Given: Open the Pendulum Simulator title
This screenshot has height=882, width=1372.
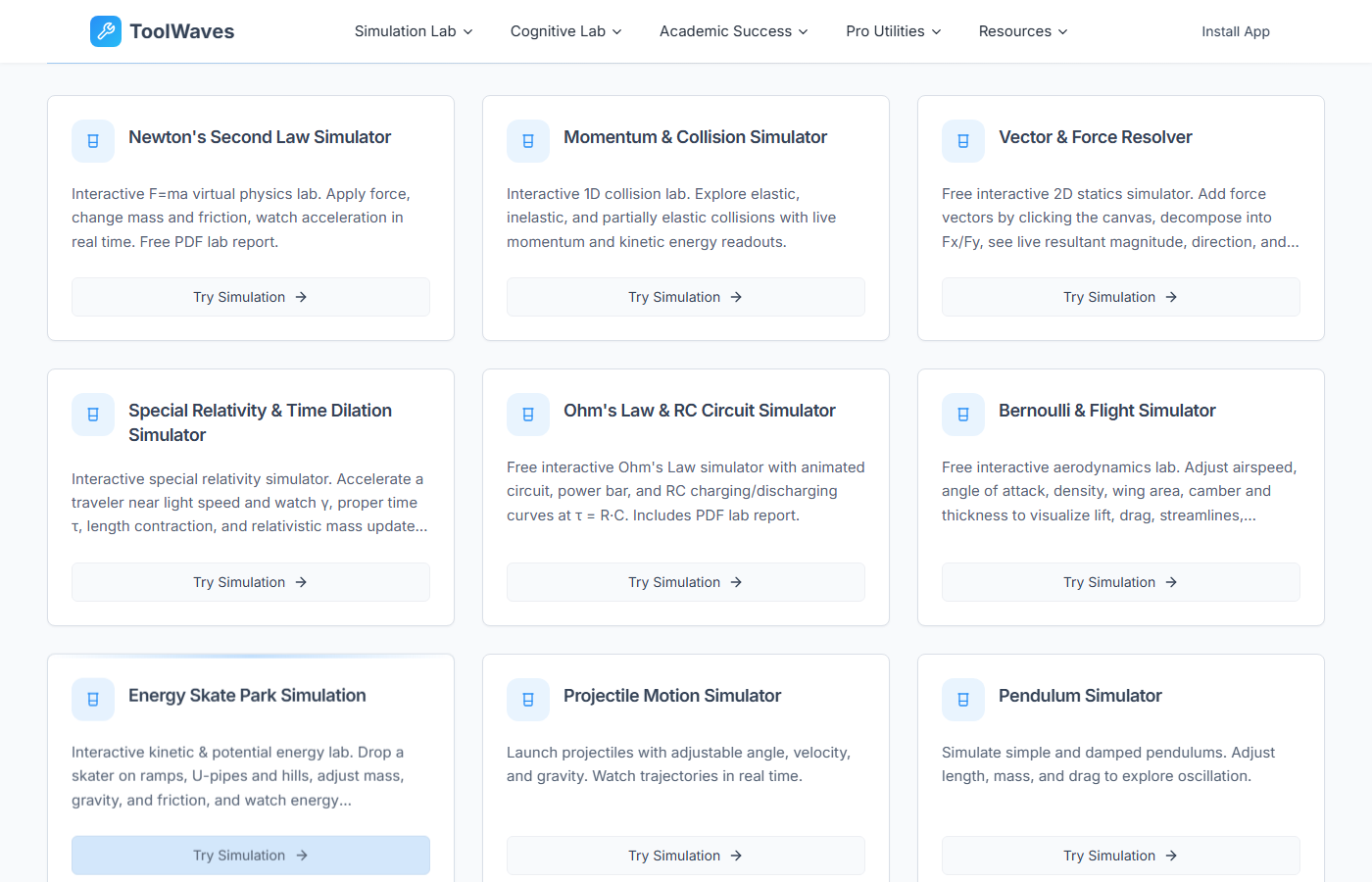Looking at the screenshot, I should point(1080,696).
